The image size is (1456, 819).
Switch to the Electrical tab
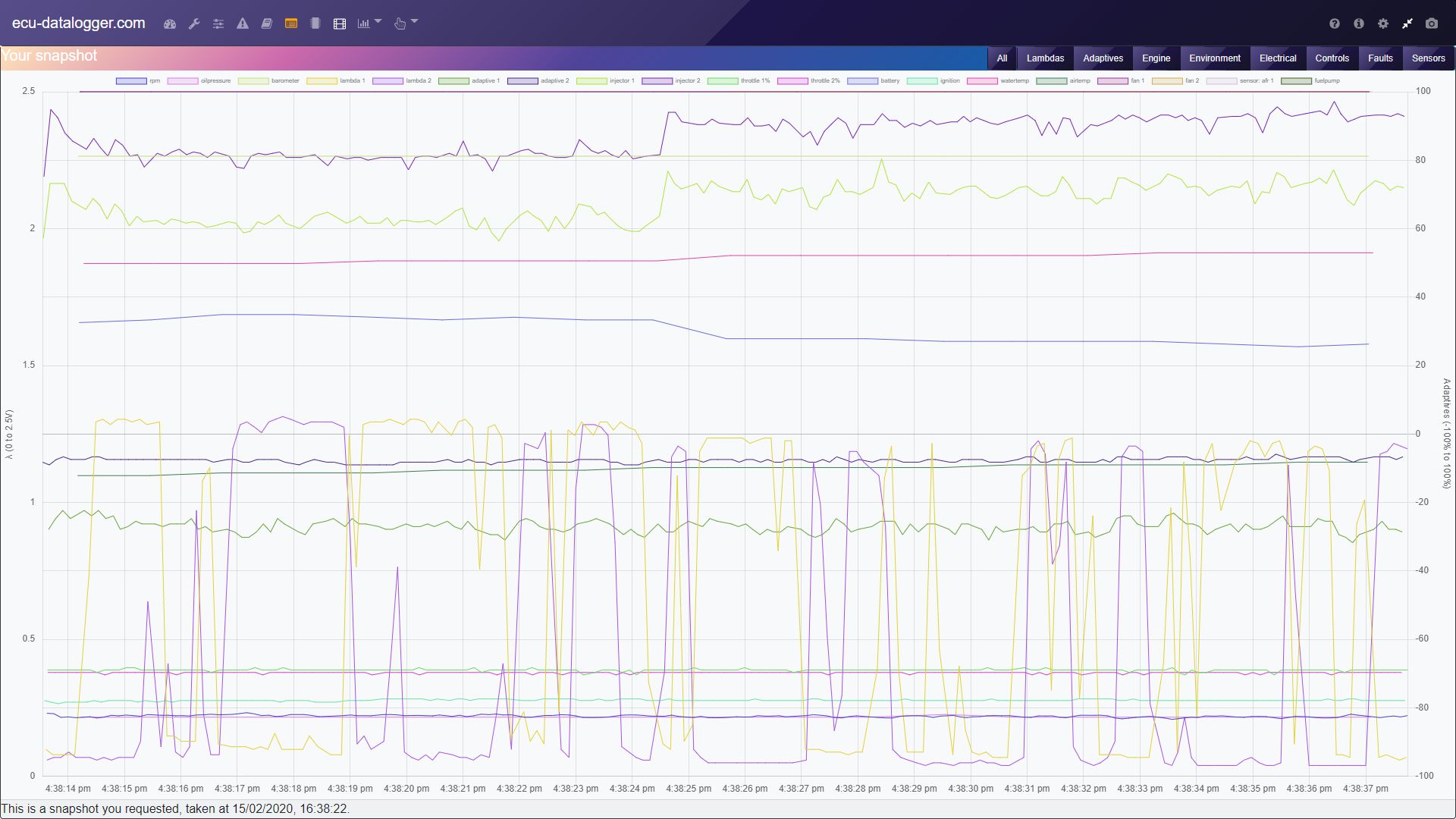[1277, 58]
